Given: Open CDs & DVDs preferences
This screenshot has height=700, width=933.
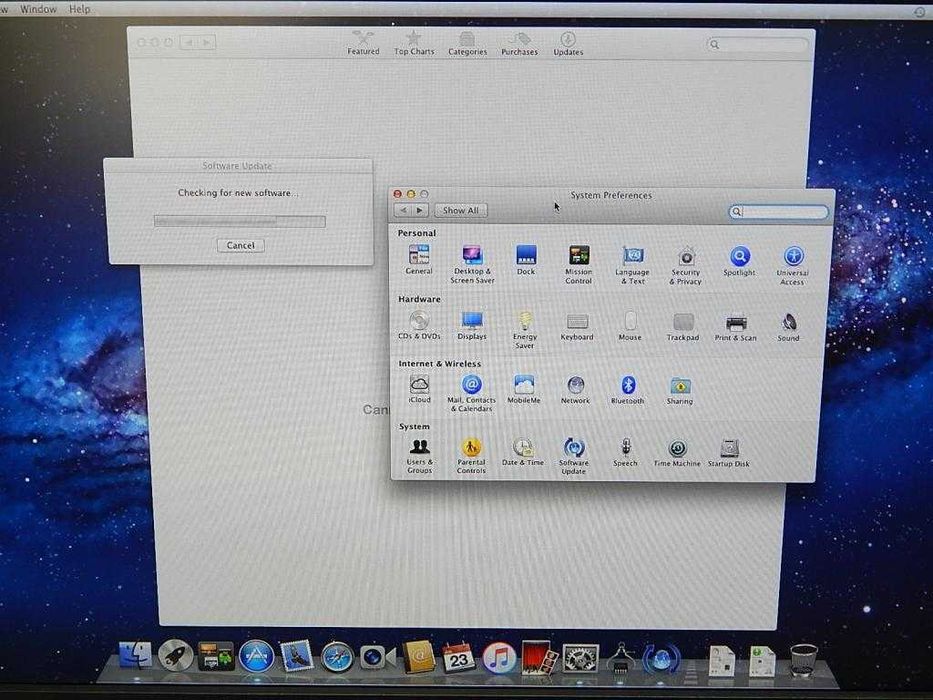Looking at the screenshot, I should click(x=419, y=325).
